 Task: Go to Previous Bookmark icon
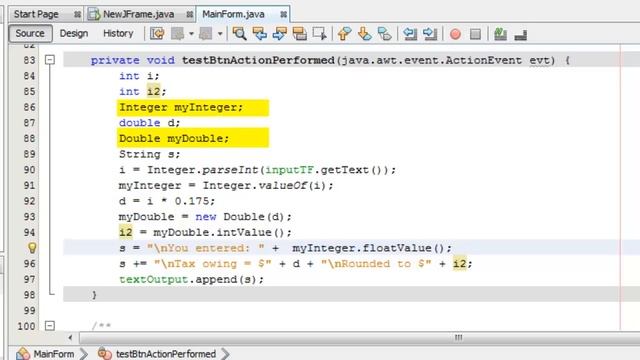(344, 34)
